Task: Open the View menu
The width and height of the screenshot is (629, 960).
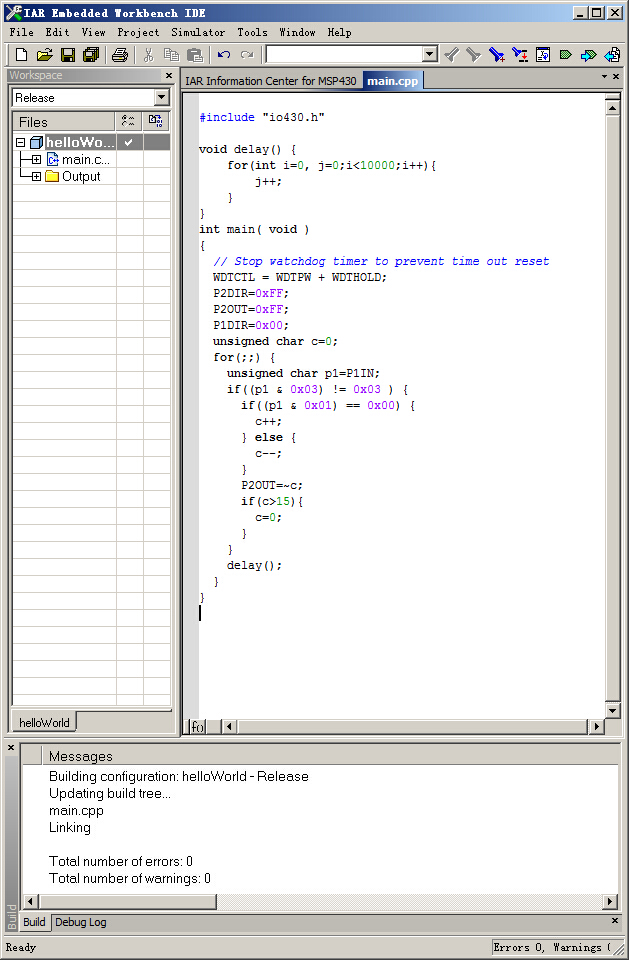Action: tap(93, 32)
